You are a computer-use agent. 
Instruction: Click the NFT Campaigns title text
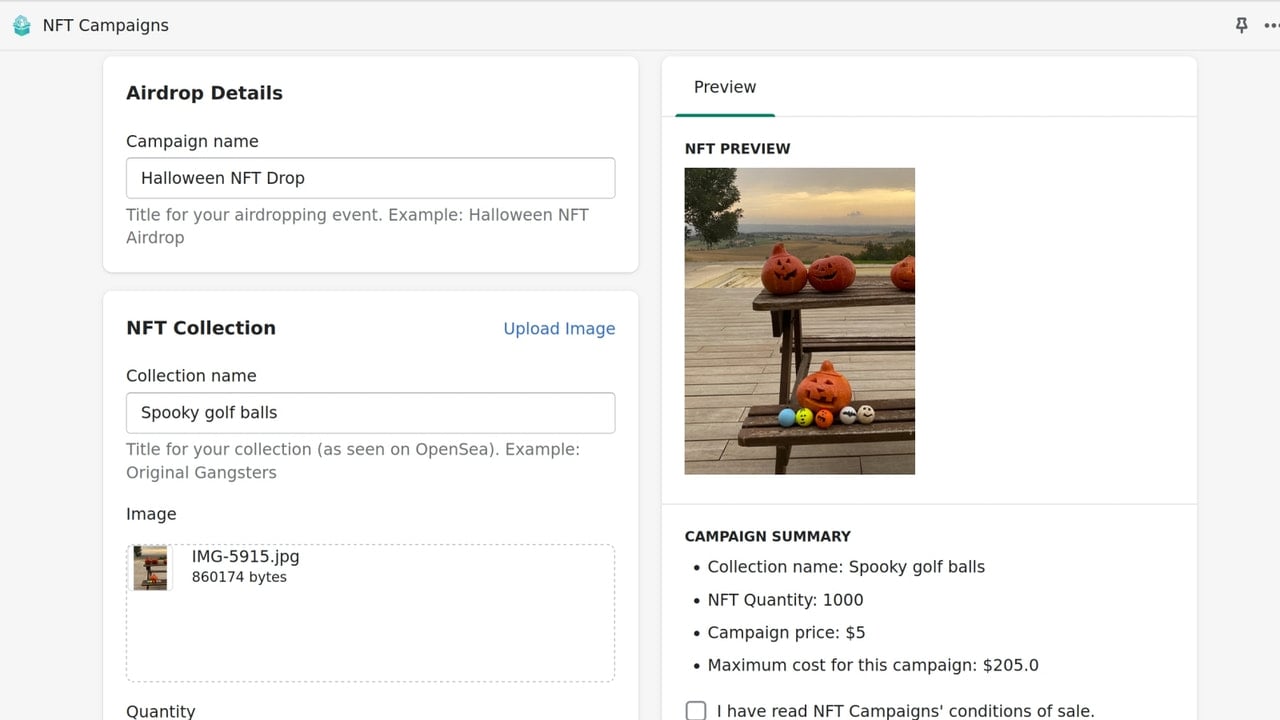(106, 26)
